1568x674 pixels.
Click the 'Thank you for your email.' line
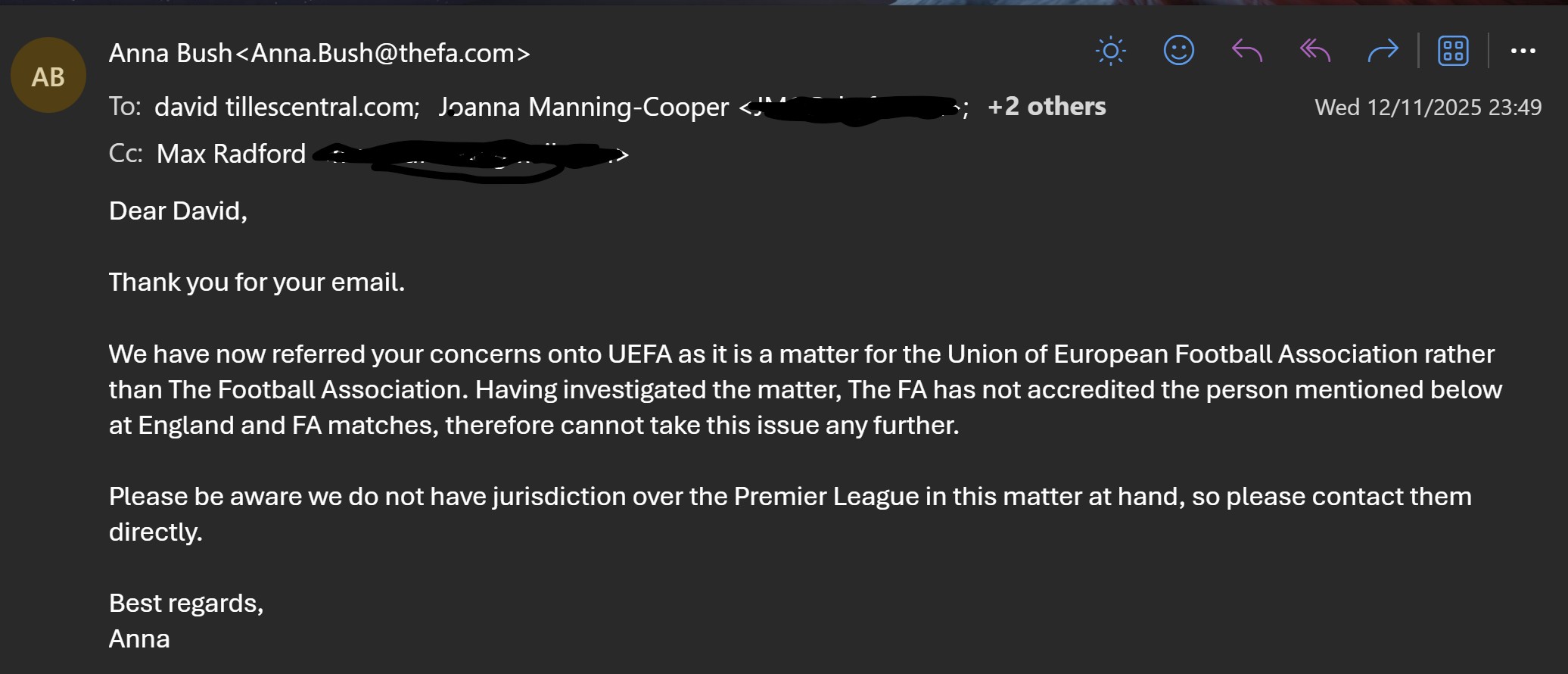257,282
